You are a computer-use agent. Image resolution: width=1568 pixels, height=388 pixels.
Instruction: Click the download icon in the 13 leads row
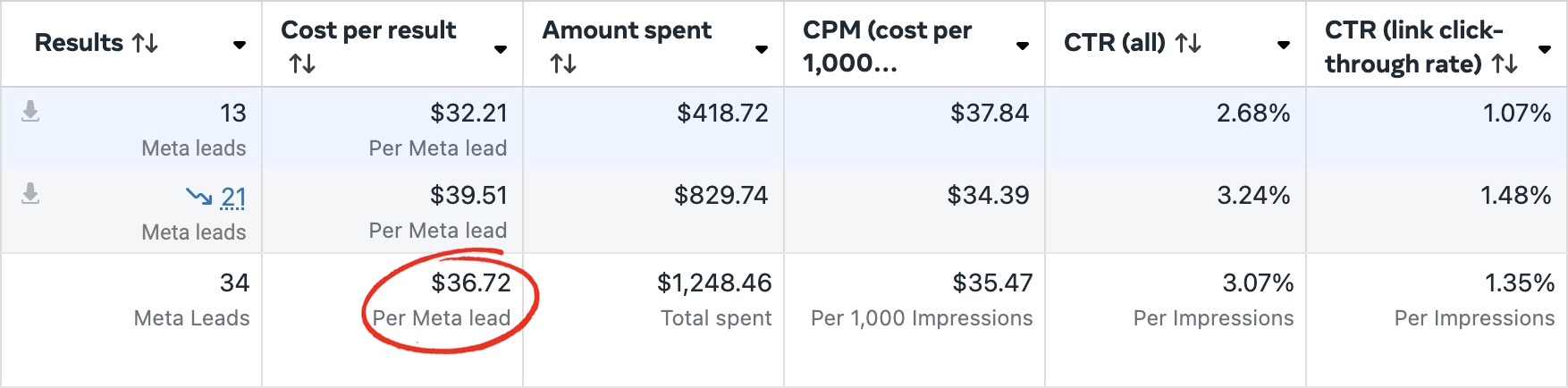coord(30,112)
